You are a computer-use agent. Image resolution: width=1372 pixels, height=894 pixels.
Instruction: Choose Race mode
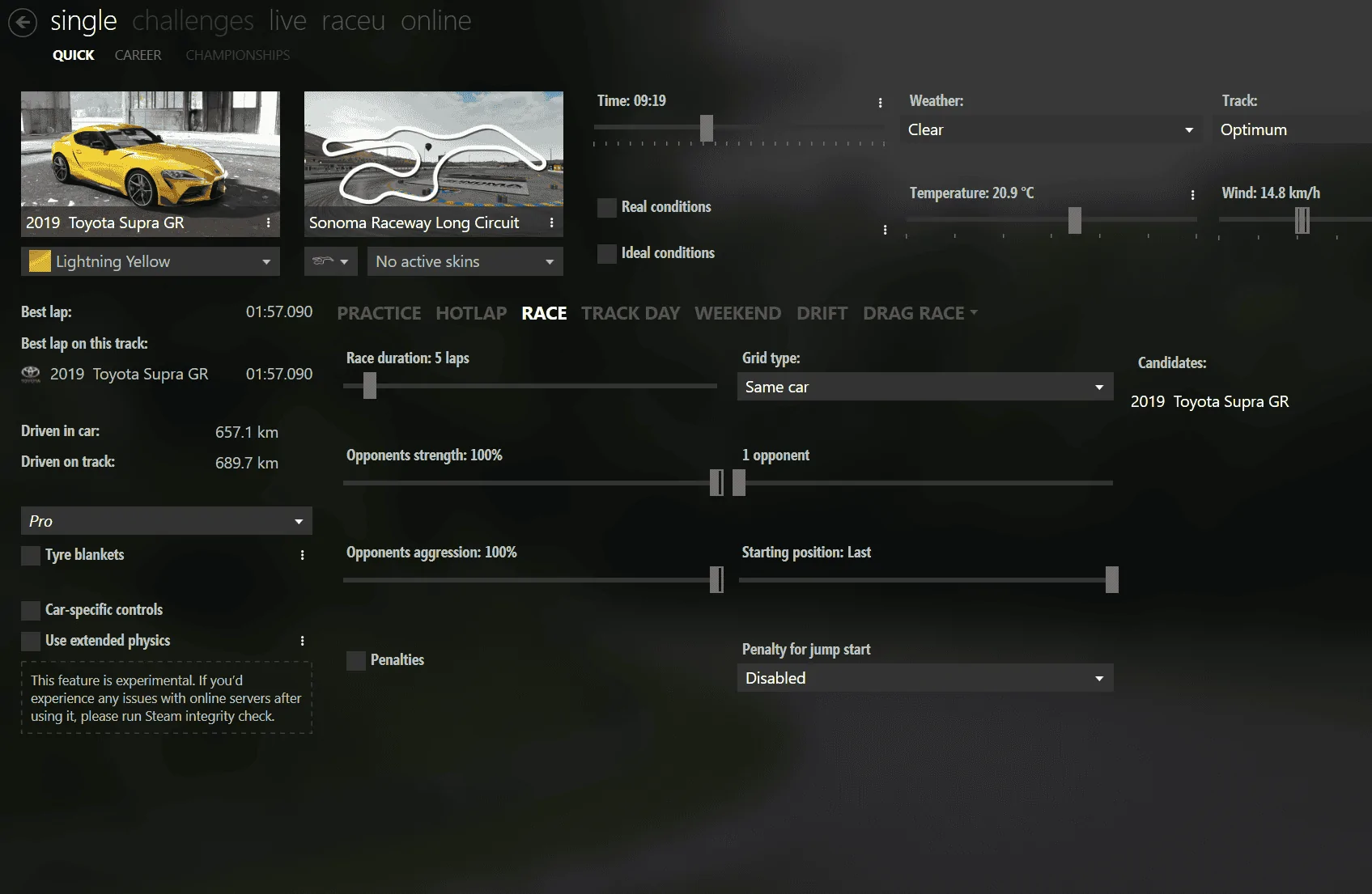click(545, 313)
